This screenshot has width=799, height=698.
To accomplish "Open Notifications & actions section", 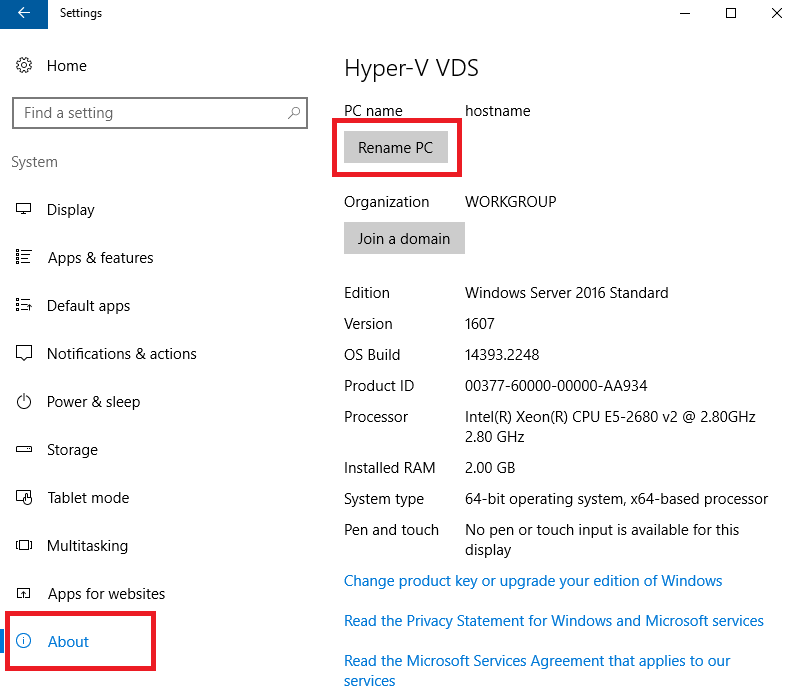I will (x=122, y=354).
